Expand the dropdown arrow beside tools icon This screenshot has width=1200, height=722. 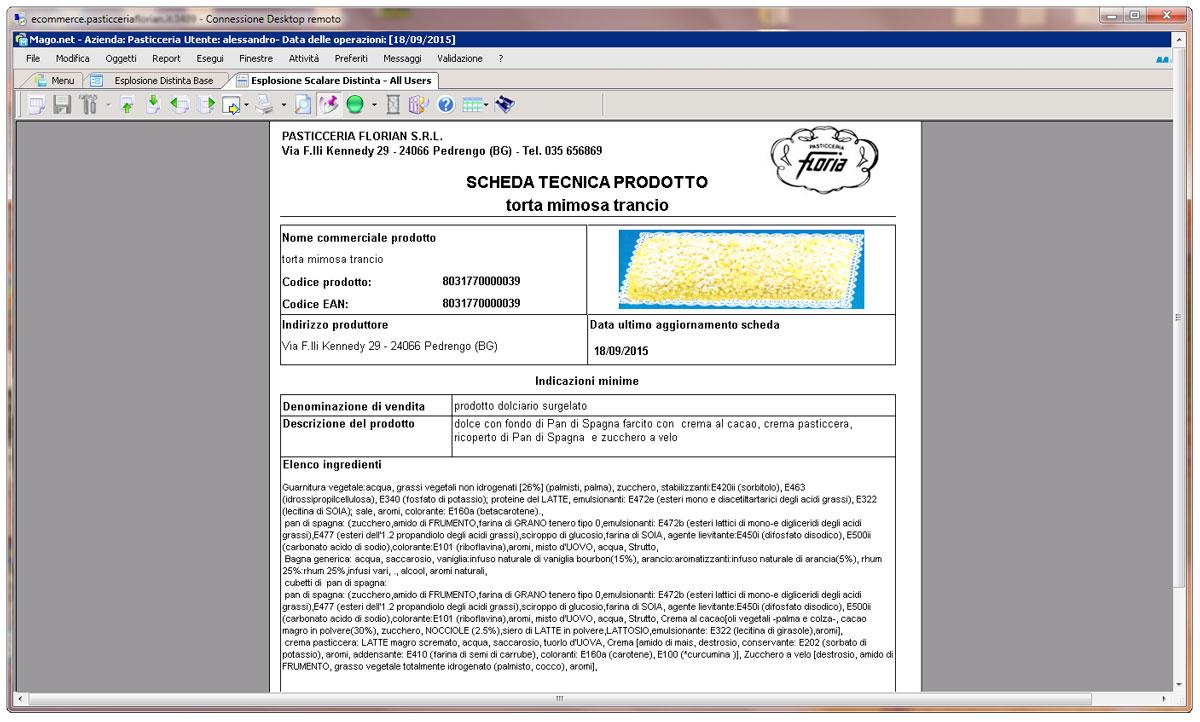pyautogui.click(x=106, y=104)
